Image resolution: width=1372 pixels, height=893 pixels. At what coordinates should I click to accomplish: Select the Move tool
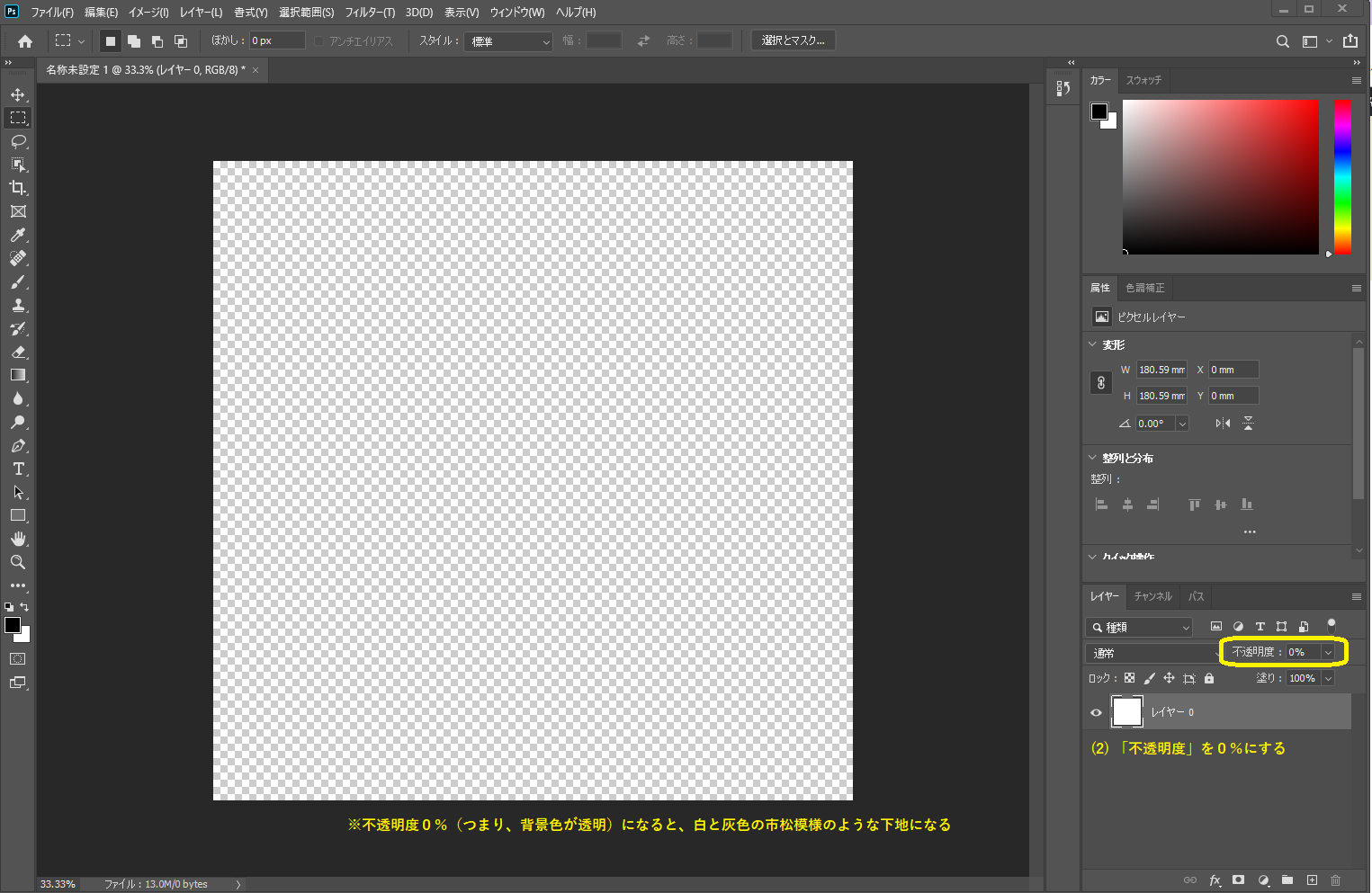tap(18, 94)
